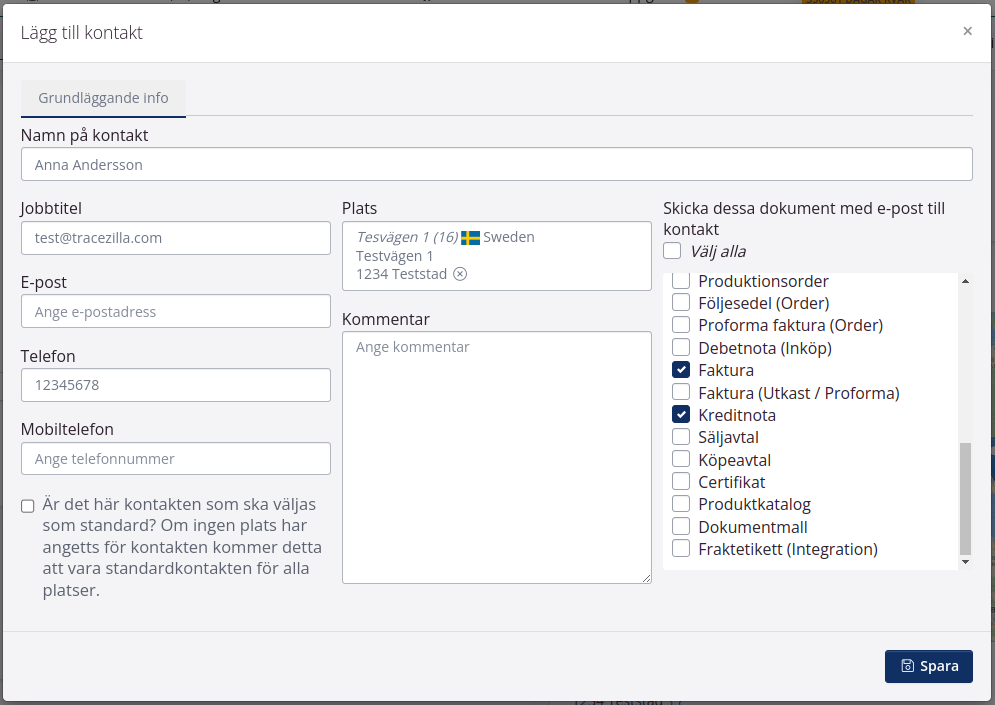Viewport: 995px width, 705px height.
Task: Click the Spara save button
Action: click(928, 666)
